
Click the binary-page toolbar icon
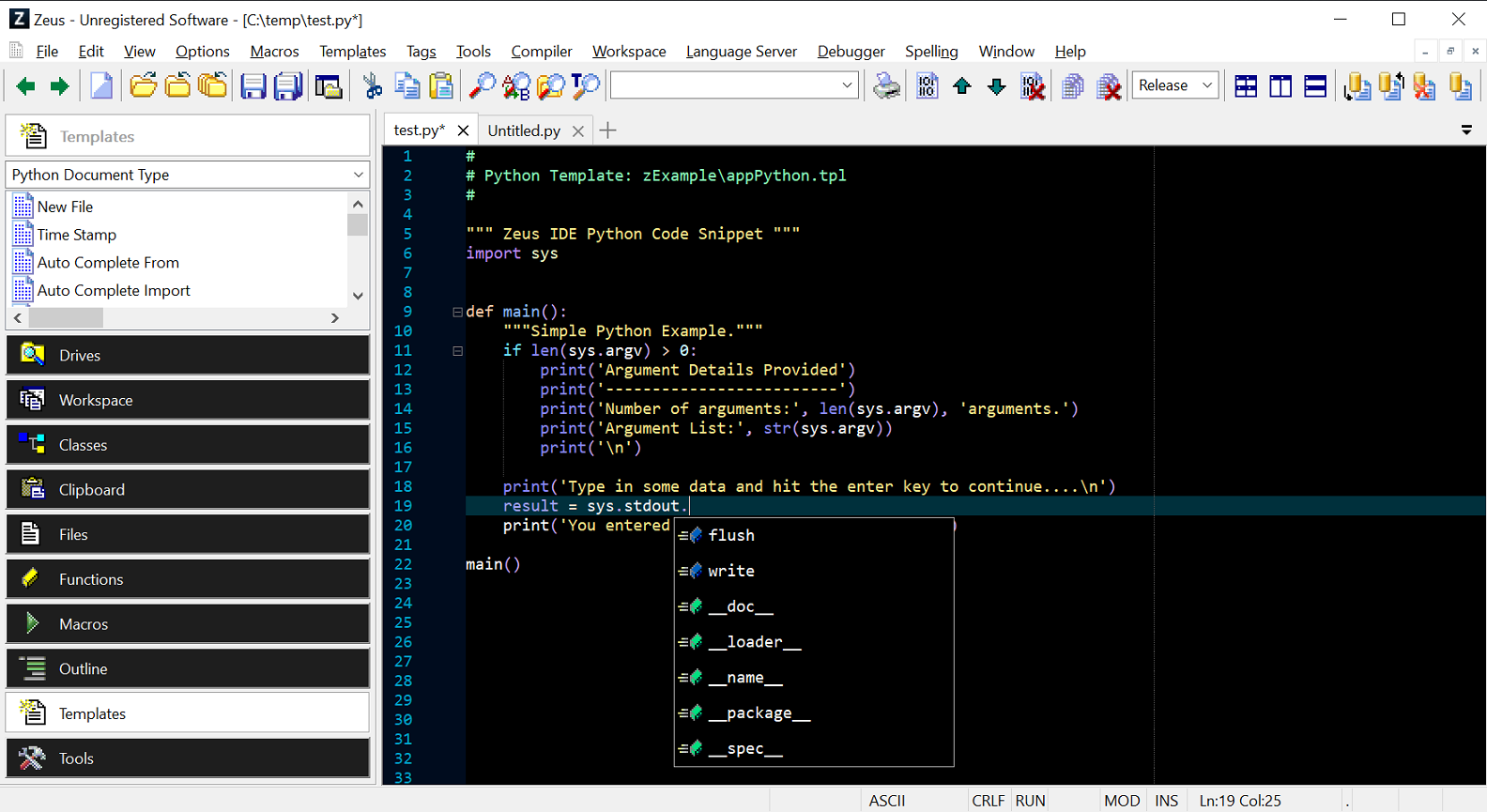coord(927,86)
